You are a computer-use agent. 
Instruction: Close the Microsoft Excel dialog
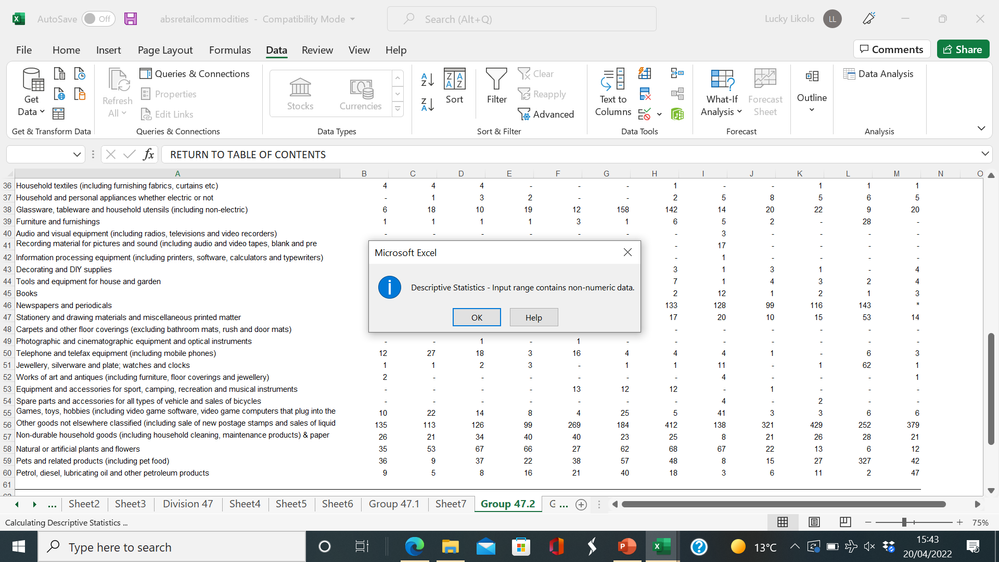coord(628,252)
